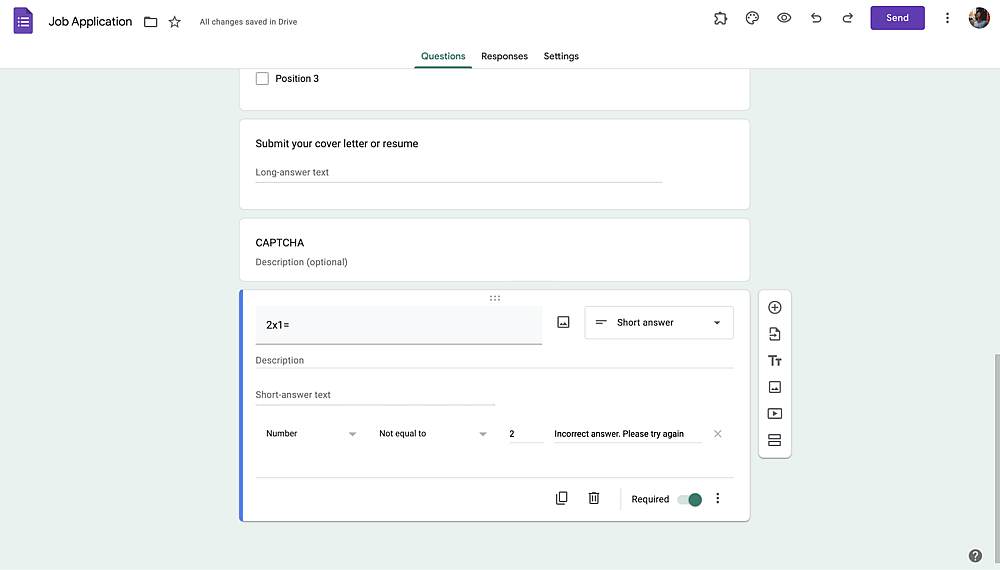Open the add-ons puzzle icon
Image resolution: width=1000 pixels, height=570 pixels.
(x=720, y=18)
